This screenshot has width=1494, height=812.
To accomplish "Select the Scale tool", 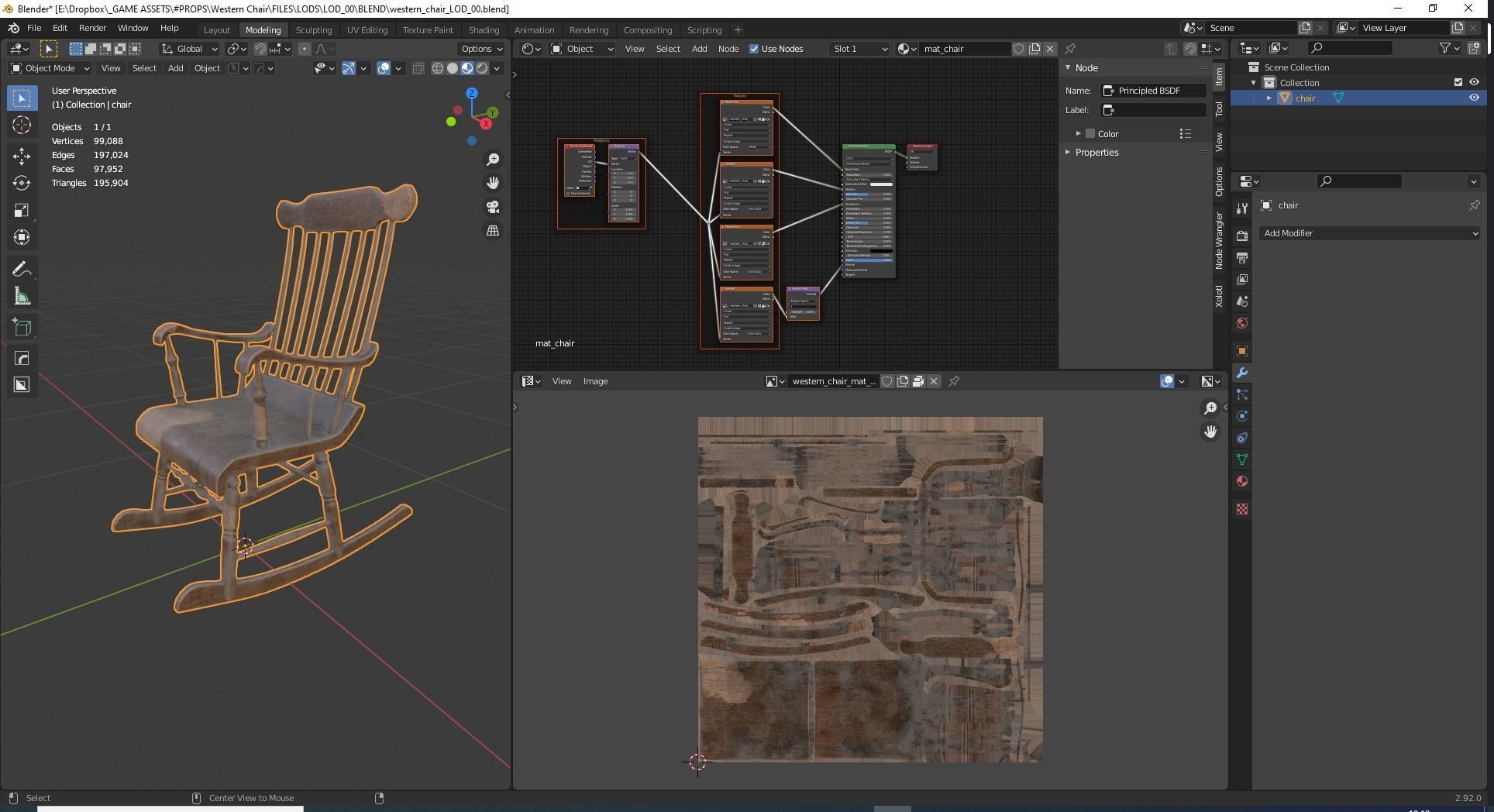I will tap(22, 210).
